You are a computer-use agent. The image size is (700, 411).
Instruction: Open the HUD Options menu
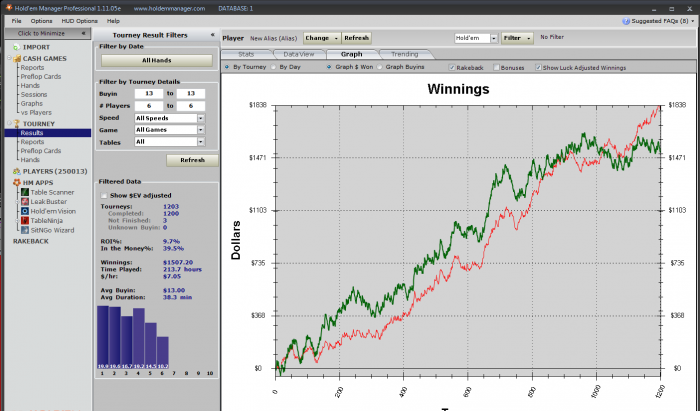tap(79, 21)
